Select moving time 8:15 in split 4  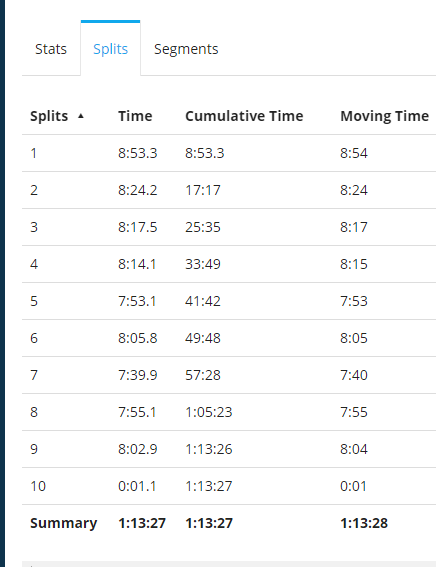tap(354, 264)
